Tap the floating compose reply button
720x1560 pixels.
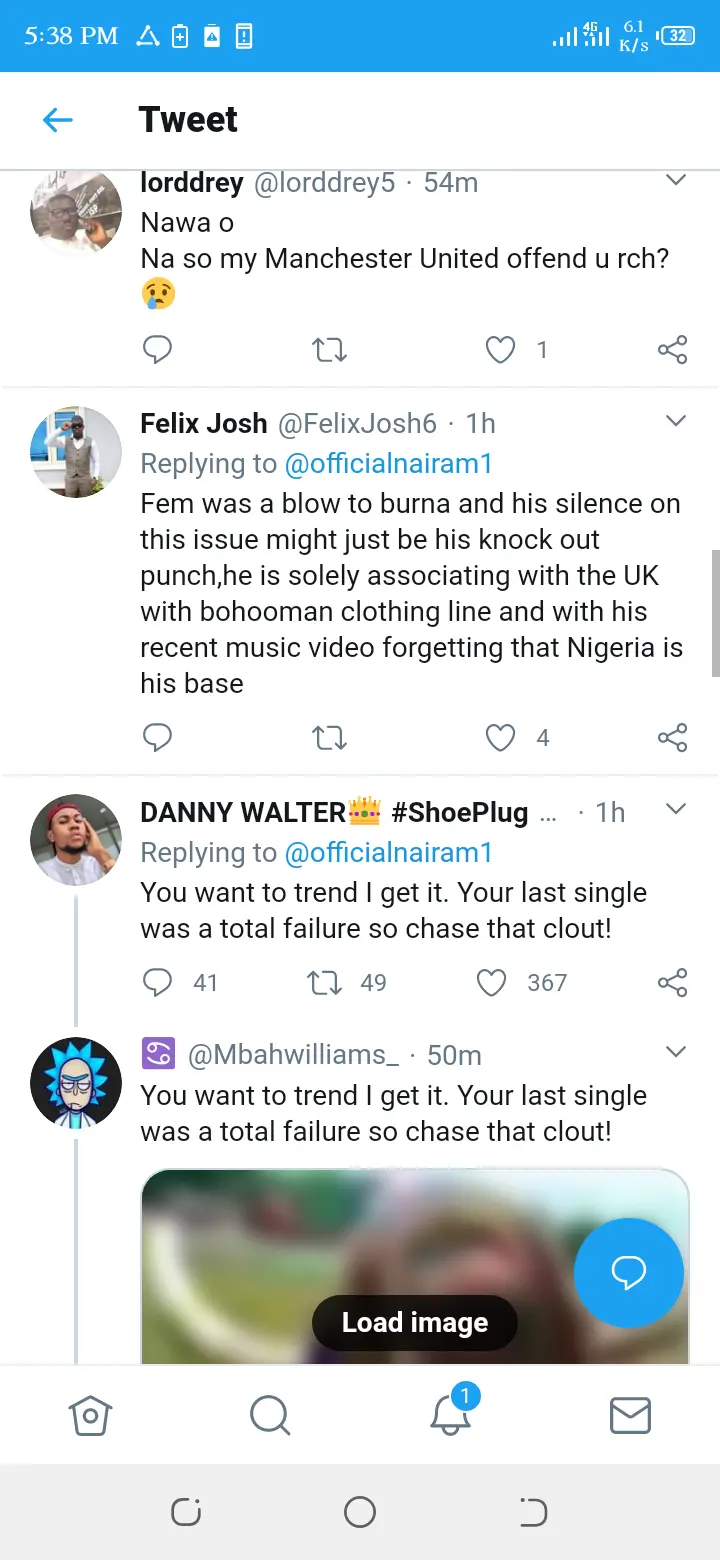[628, 1273]
